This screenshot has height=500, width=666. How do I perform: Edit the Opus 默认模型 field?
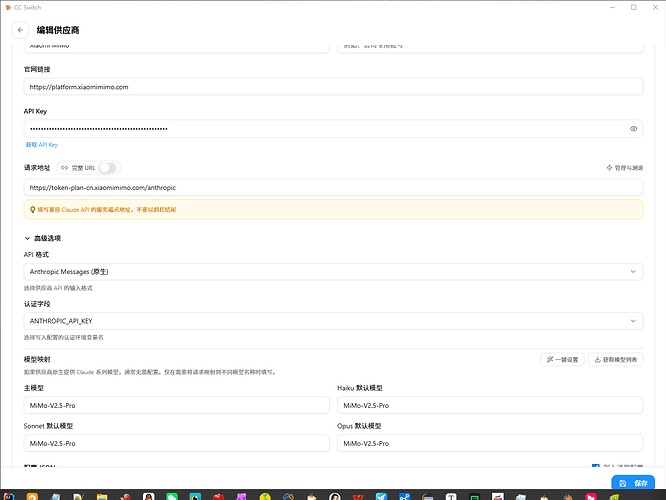point(490,443)
